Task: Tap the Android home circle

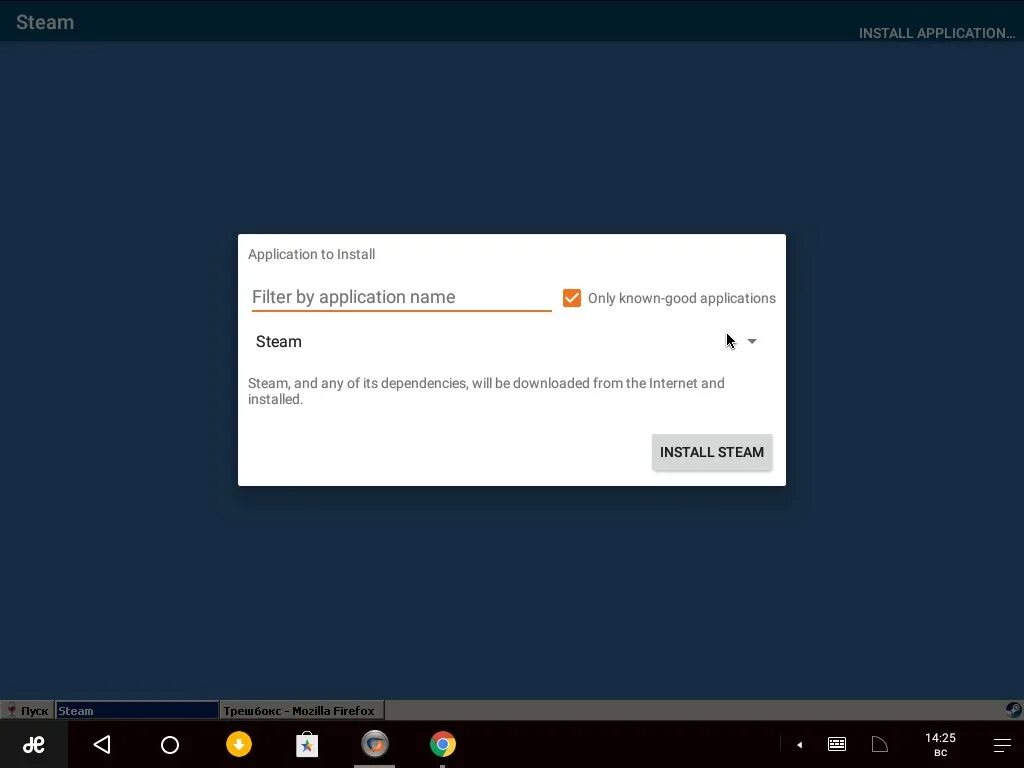Action: pyautogui.click(x=170, y=744)
